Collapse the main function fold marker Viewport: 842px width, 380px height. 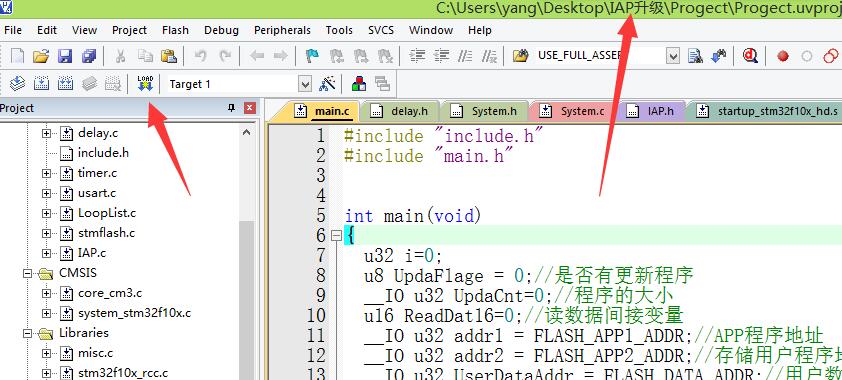(336, 235)
